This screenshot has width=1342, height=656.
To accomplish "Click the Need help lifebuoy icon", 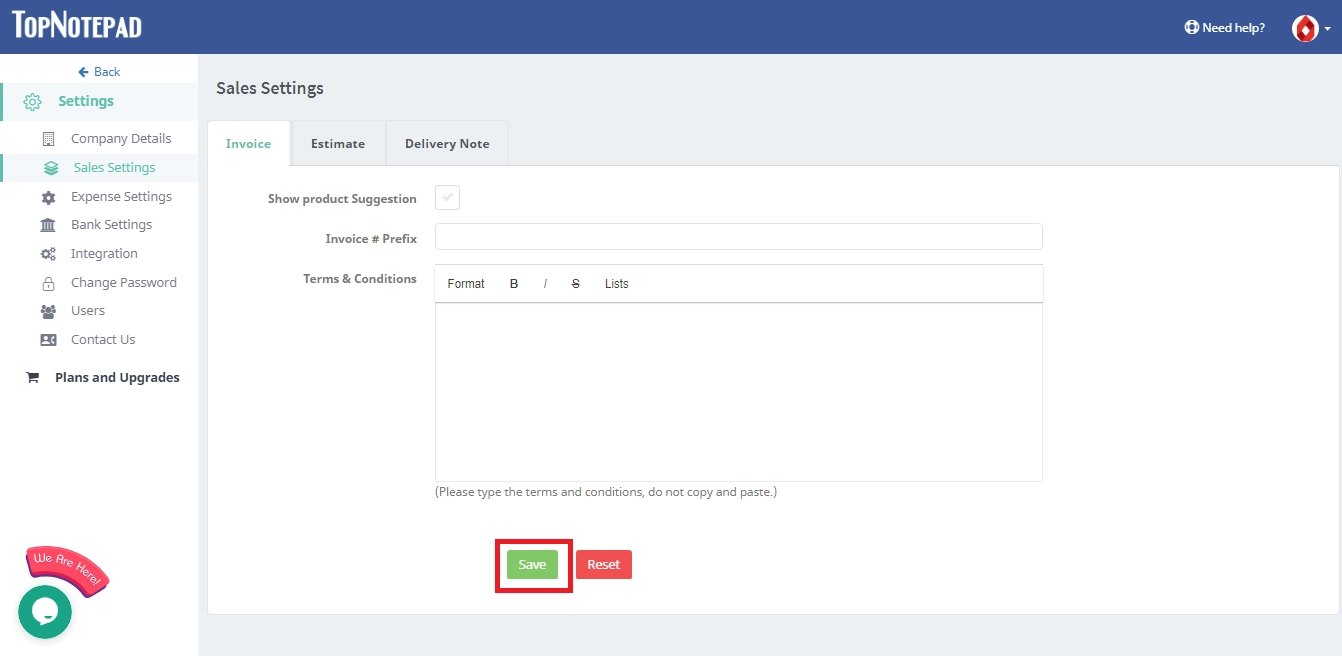I will pyautogui.click(x=1191, y=28).
